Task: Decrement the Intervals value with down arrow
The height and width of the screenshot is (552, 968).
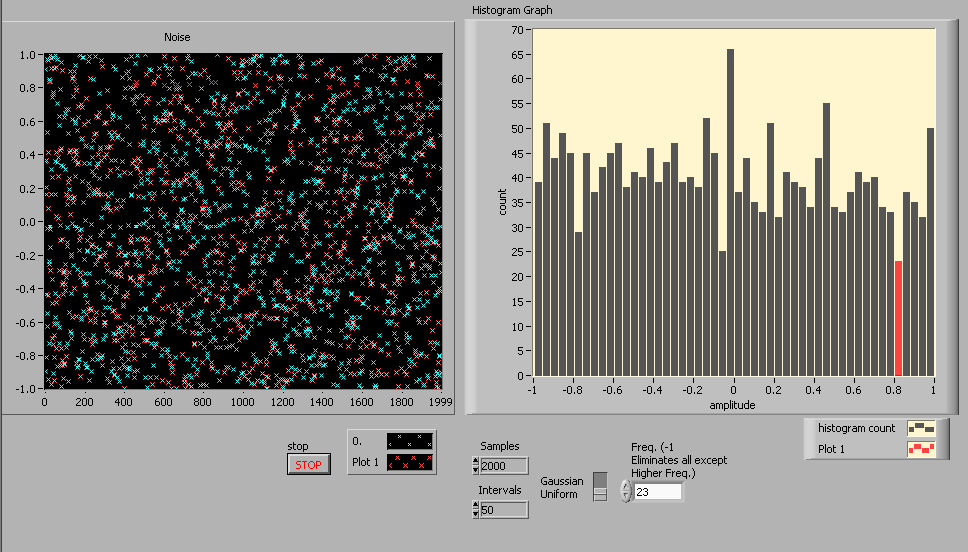Action: (x=475, y=514)
